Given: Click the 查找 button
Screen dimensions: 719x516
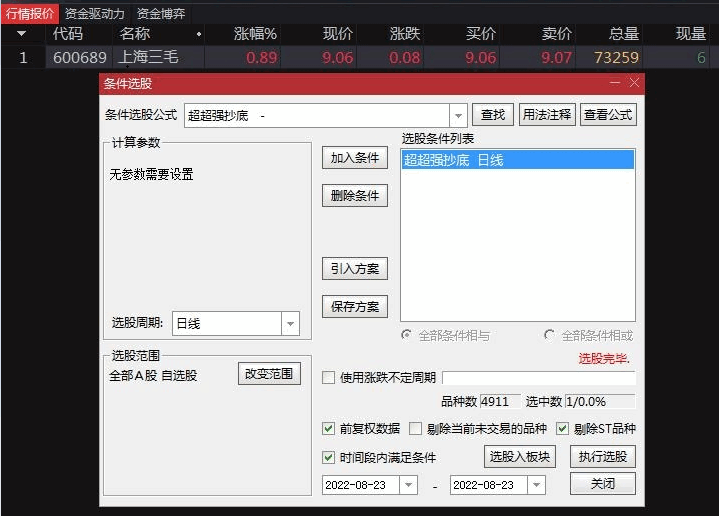Looking at the screenshot, I should point(493,115).
